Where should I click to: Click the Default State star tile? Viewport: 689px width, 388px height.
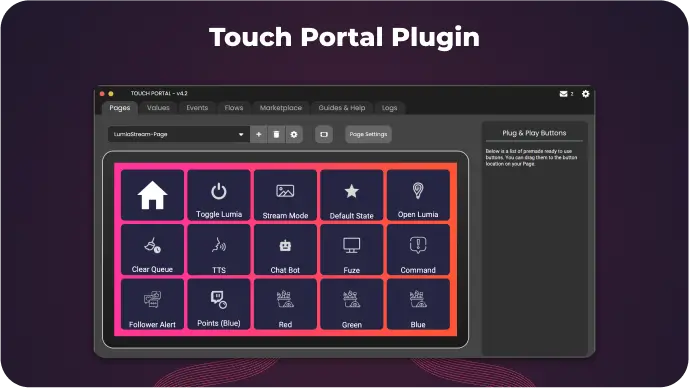(x=352, y=195)
